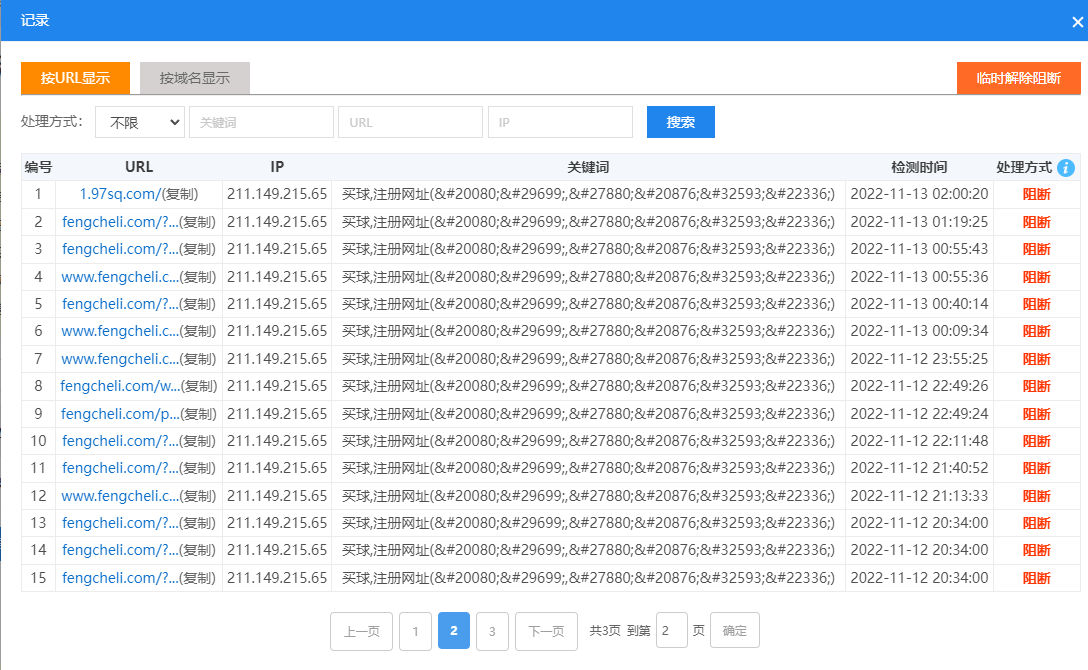Click the blue info icon beside 处理方式 header
Image resolution: width=1088 pixels, height=670 pixels.
1066,167
